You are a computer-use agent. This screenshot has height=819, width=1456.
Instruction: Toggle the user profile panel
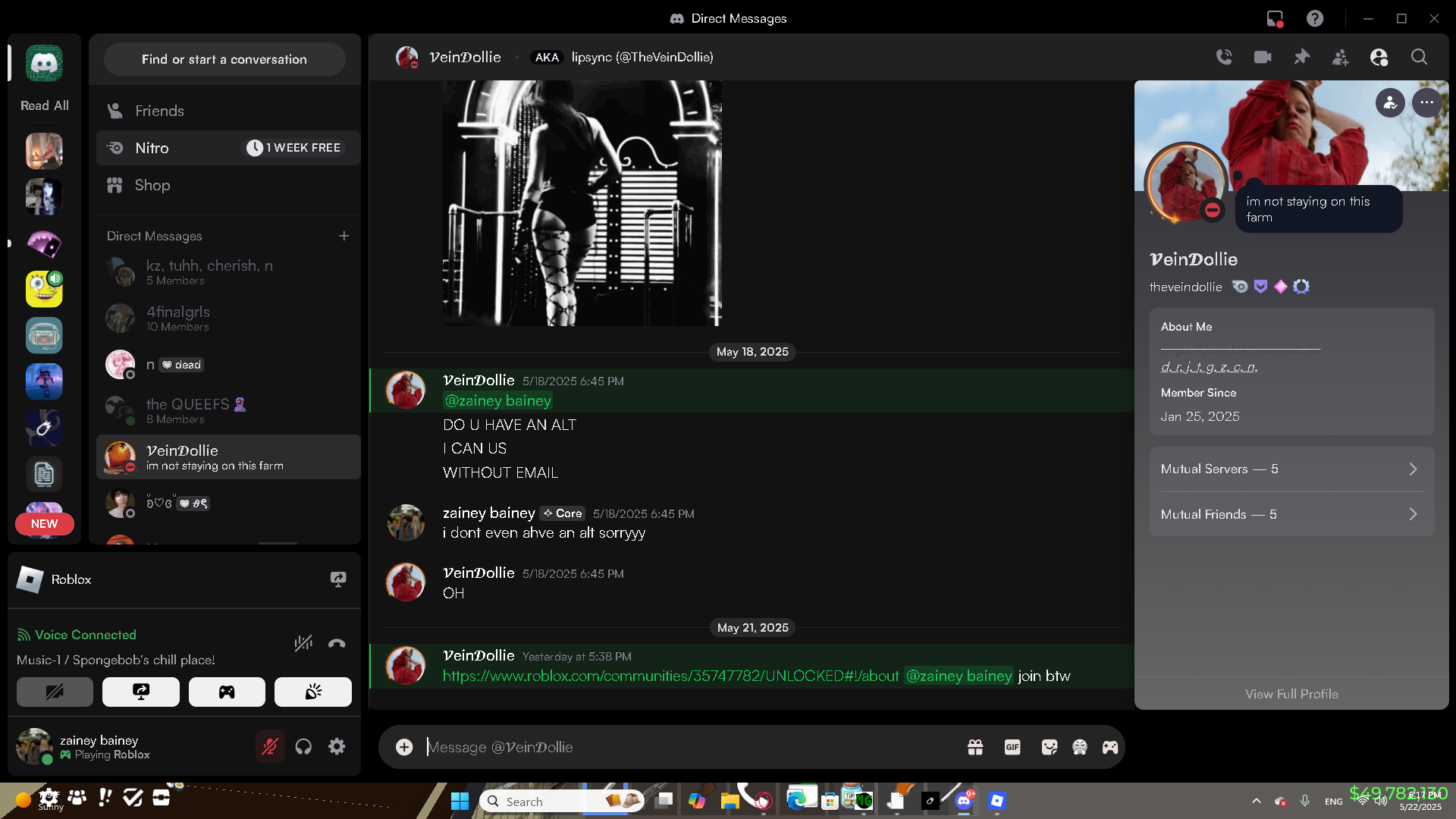point(1379,57)
